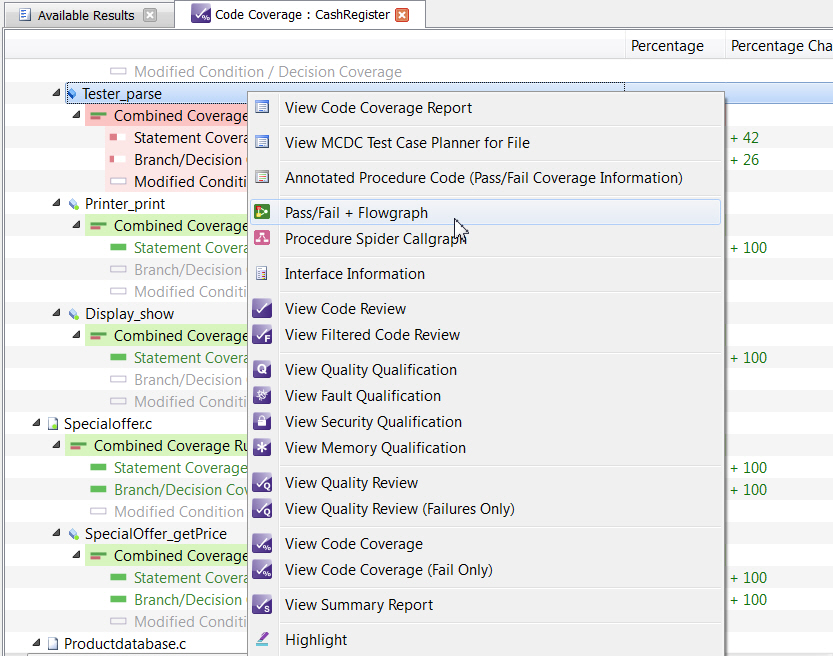This screenshot has width=833, height=656.
Task: Collapse the Specialoffer.c file node
Action: pos(37,423)
